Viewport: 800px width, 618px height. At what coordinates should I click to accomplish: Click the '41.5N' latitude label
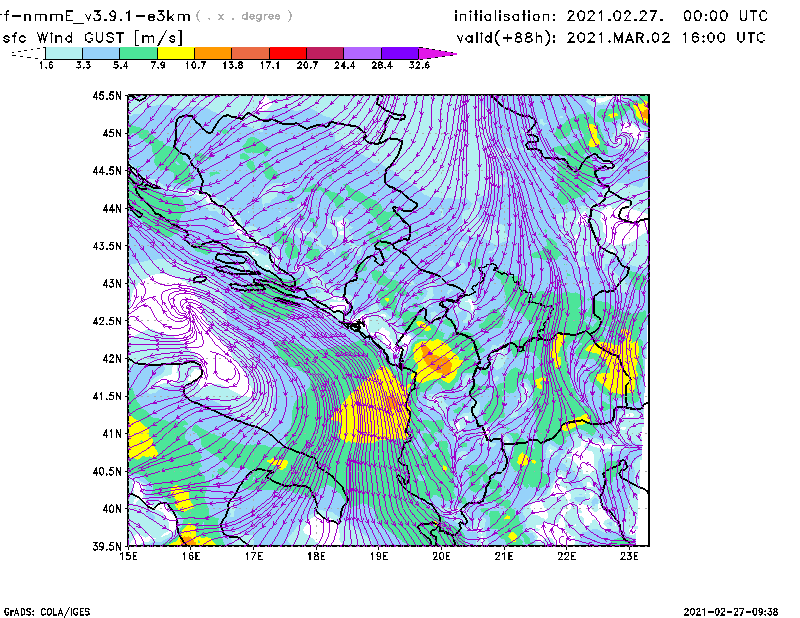coord(107,396)
